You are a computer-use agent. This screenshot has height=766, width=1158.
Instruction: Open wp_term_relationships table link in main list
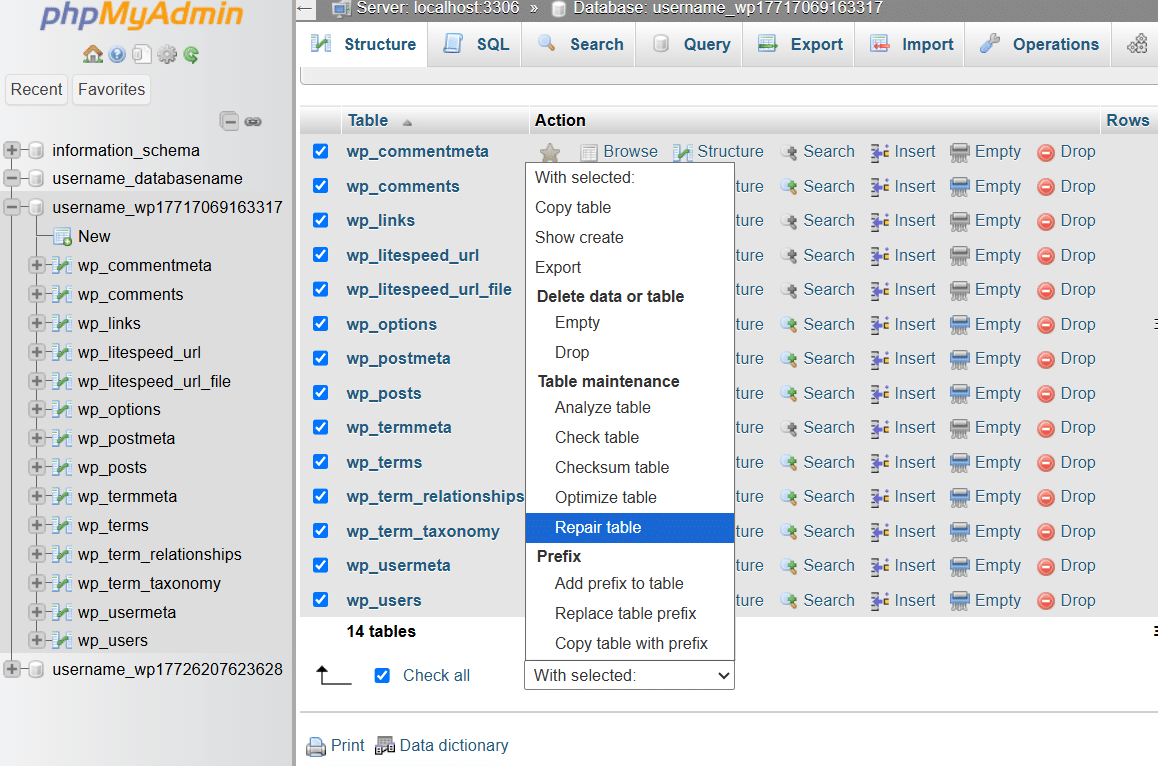click(x=435, y=496)
